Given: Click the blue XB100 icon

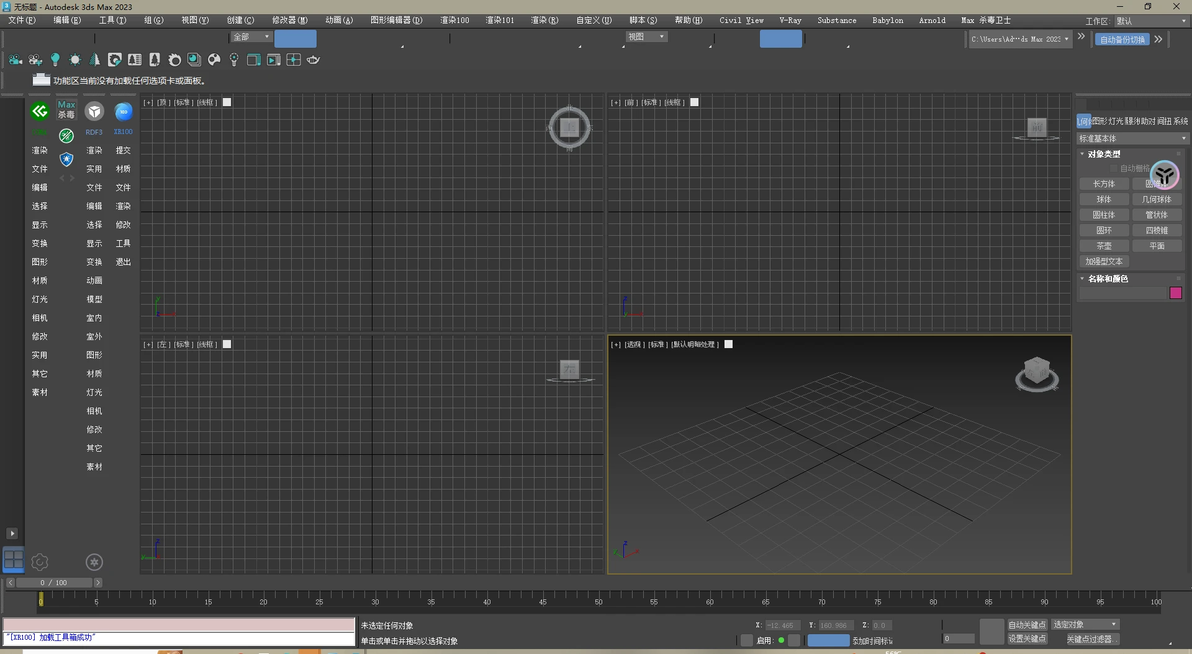Looking at the screenshot, I should pyautogui.click(x=123, y=112).
